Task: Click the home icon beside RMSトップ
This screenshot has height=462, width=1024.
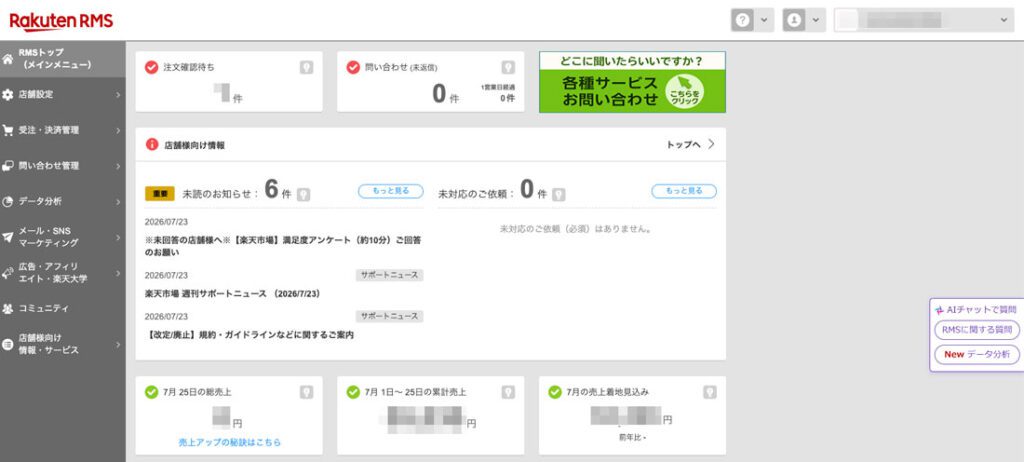Action: click(x=8, y=59)
